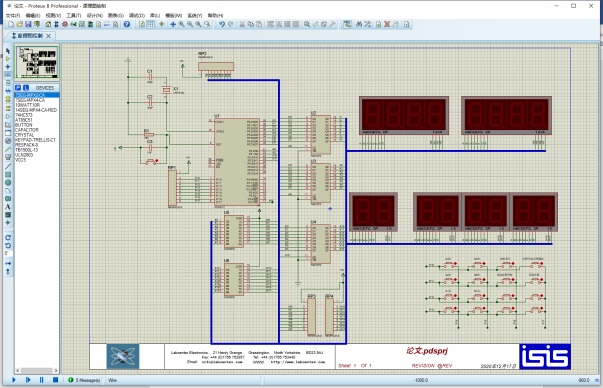Select AT89C51 in the devices list
Viewport: 603px width, 388px height.
24,120
